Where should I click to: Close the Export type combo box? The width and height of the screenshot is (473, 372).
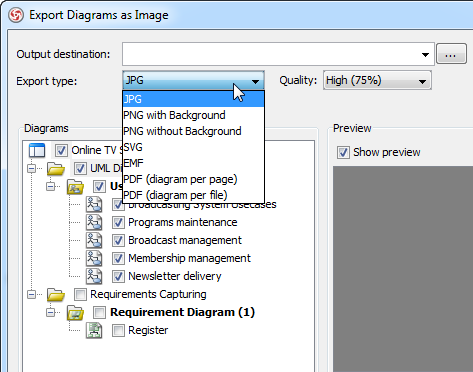[x=193, y=80]
